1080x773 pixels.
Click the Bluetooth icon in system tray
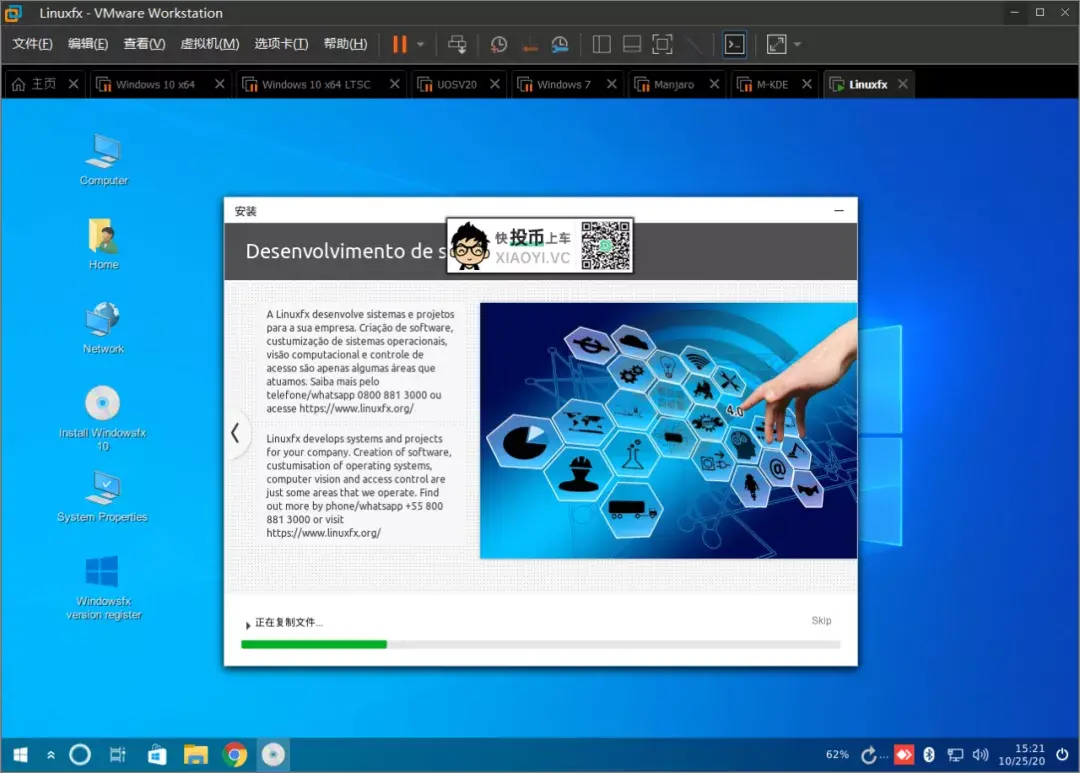(928, 755)
